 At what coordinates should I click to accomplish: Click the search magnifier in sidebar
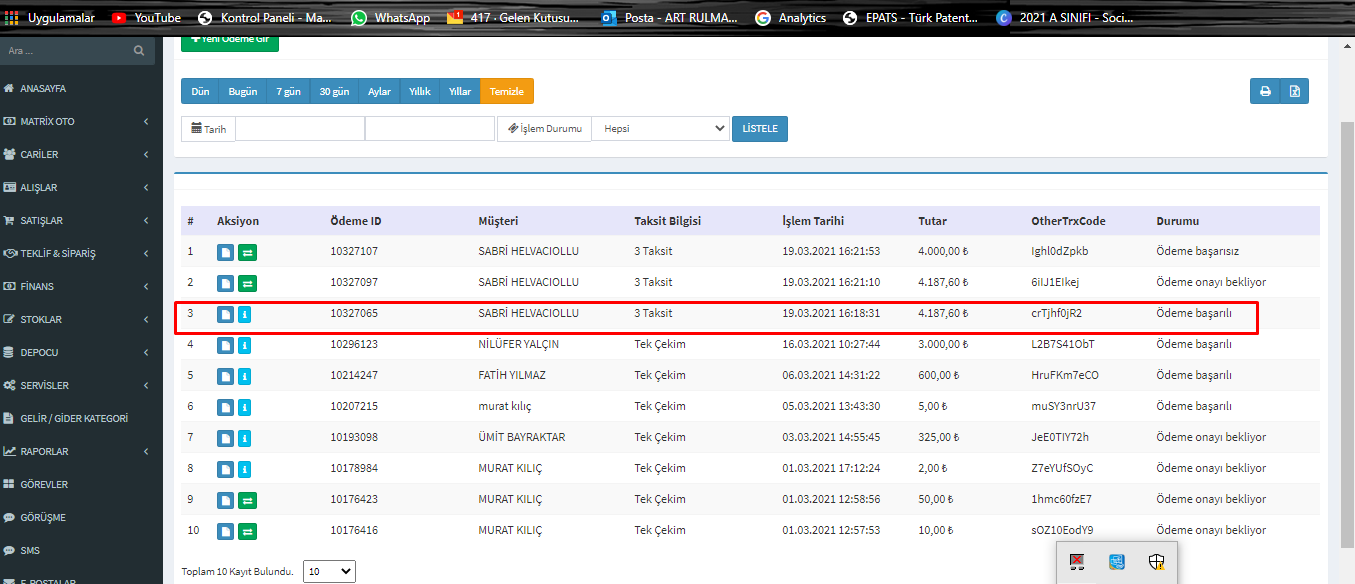coord(139,50)
